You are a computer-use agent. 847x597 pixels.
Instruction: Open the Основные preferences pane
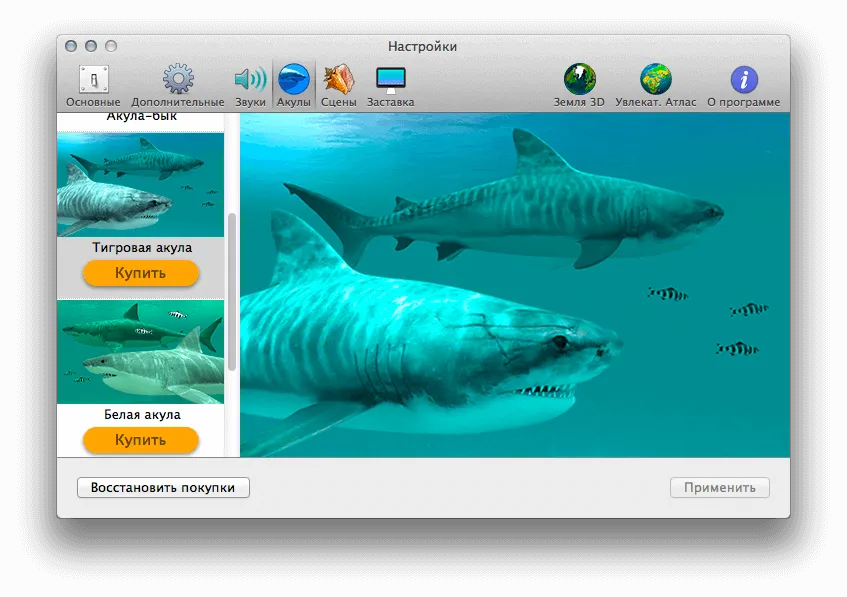tap(93, 86)
